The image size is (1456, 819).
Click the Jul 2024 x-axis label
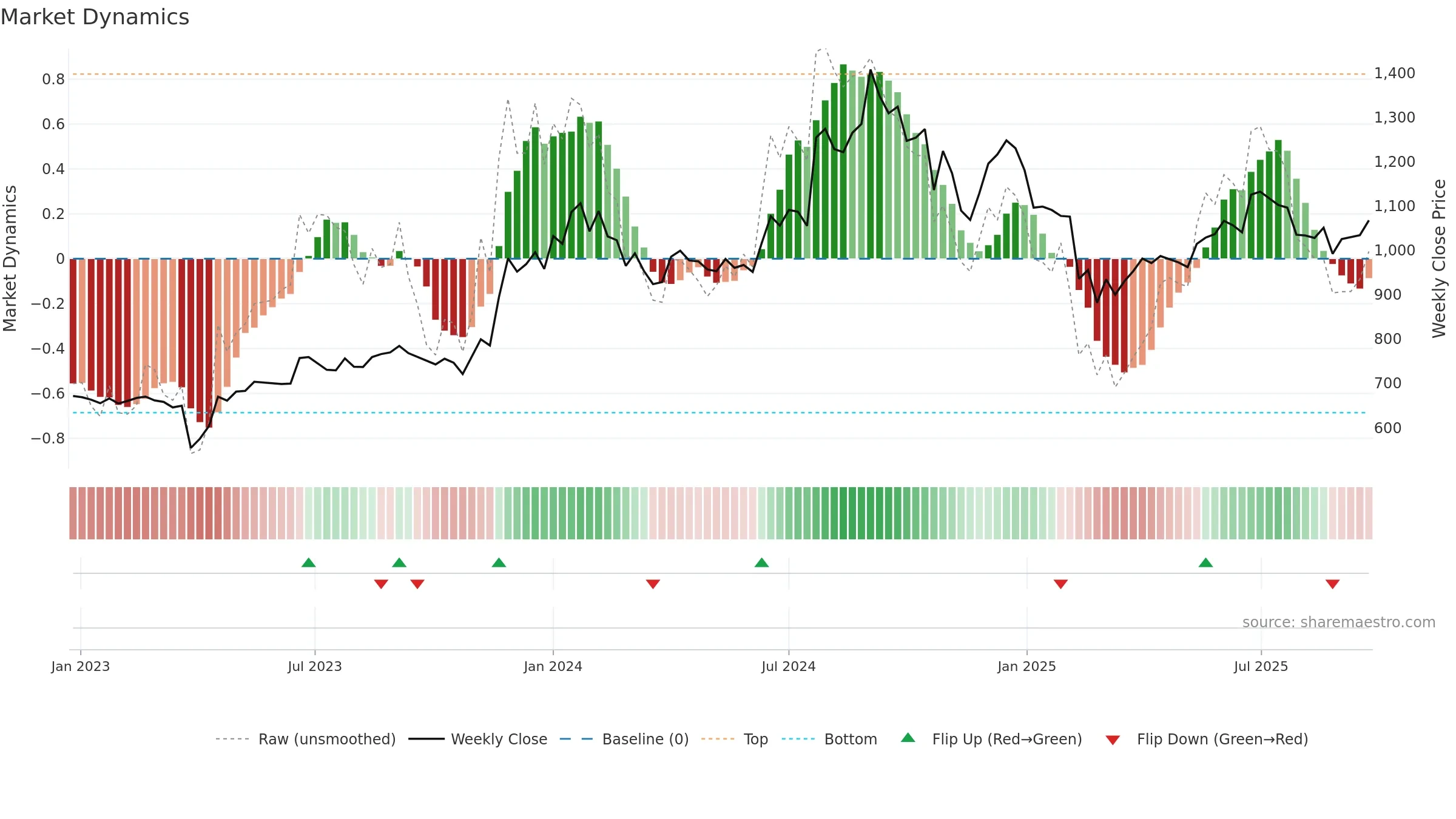788,666
